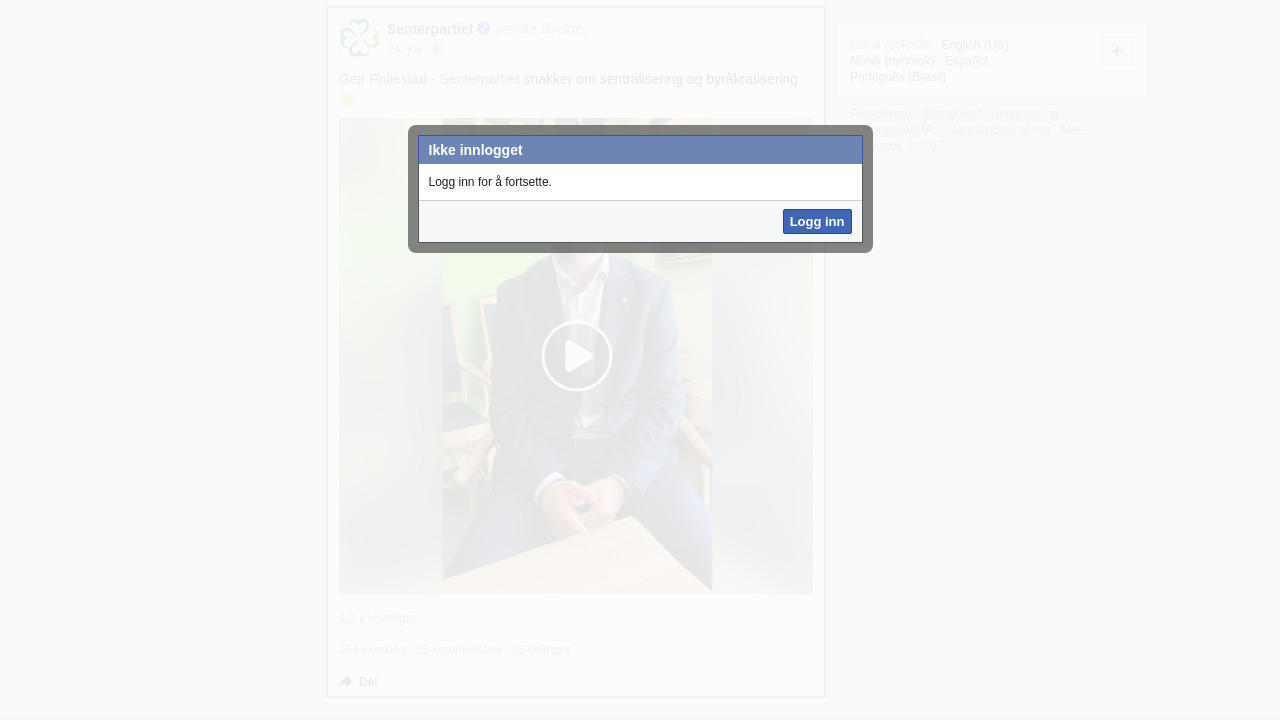Select Norsk (nynorsk) language

[892, 61]
